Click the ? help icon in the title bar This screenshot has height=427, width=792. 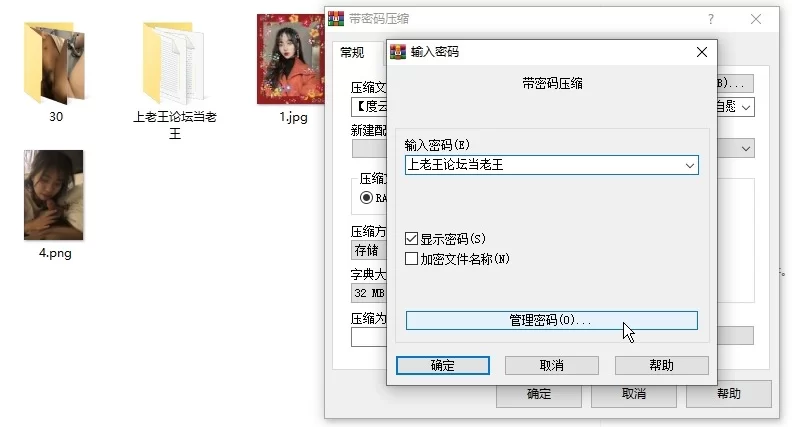(x=710, y=19)
